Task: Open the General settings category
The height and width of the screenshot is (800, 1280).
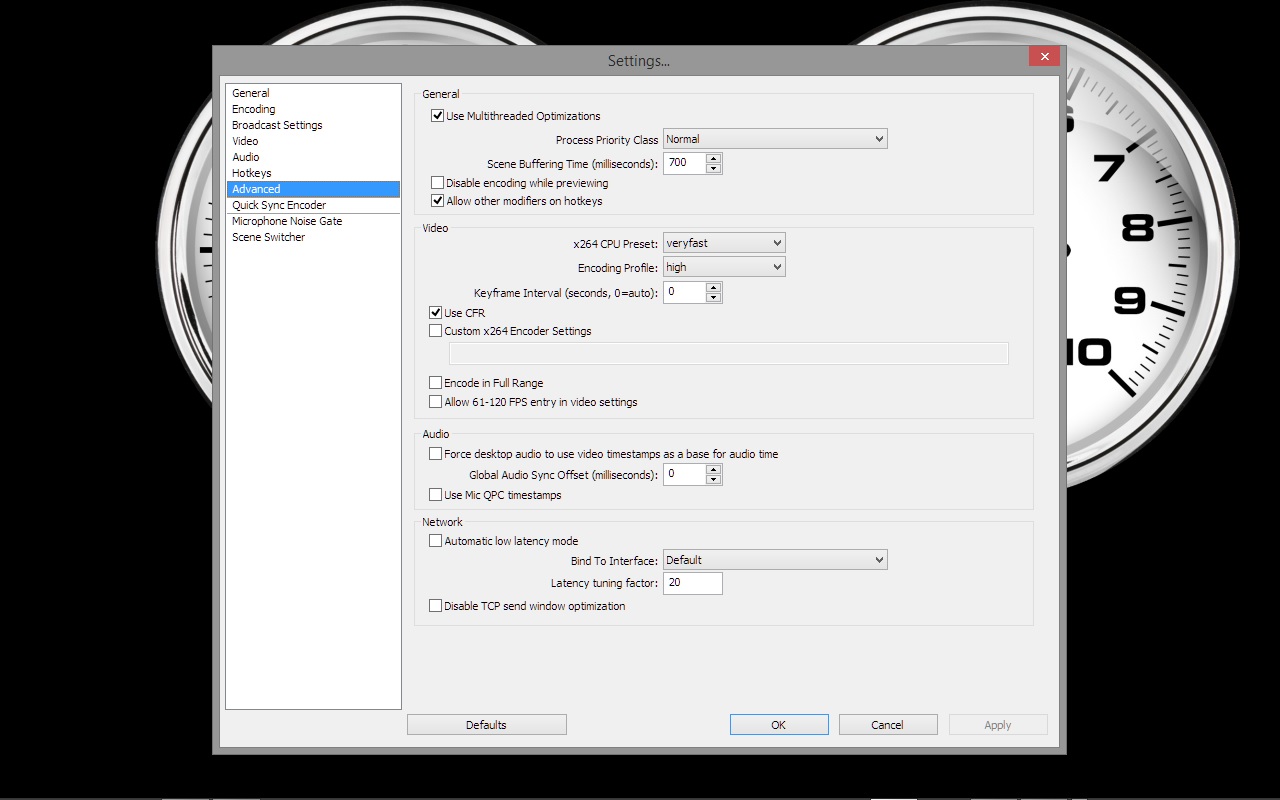Action: click(312, 93)
